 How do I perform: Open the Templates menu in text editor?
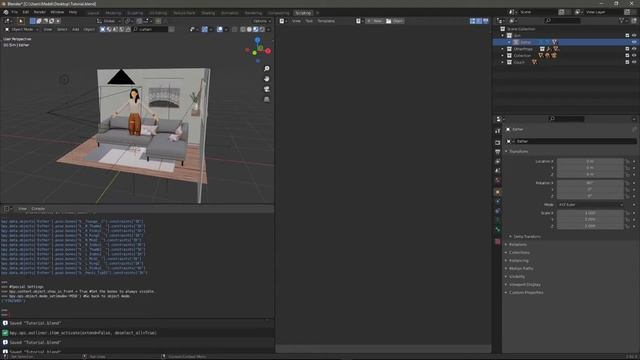[x=326, y=21]
